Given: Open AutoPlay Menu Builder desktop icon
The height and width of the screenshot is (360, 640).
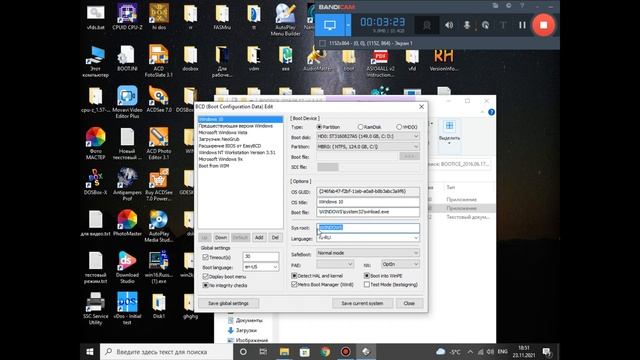Looking at the screenshot, I should [285, 19].
